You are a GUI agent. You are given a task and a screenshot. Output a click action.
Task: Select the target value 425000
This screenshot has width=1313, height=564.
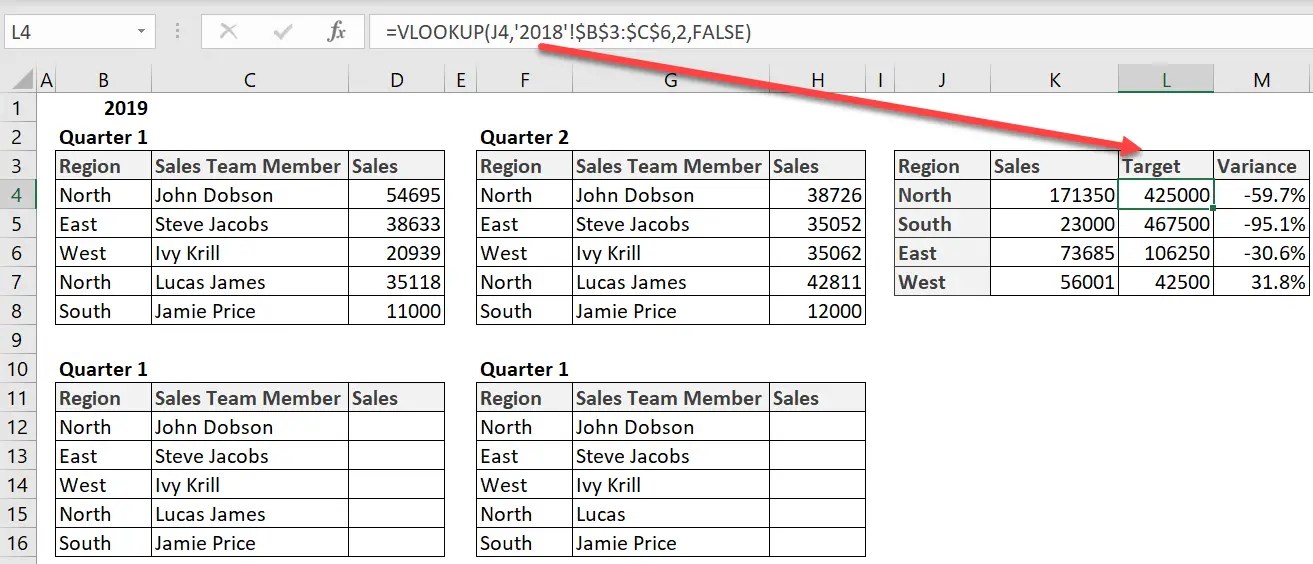(1166, 195)
